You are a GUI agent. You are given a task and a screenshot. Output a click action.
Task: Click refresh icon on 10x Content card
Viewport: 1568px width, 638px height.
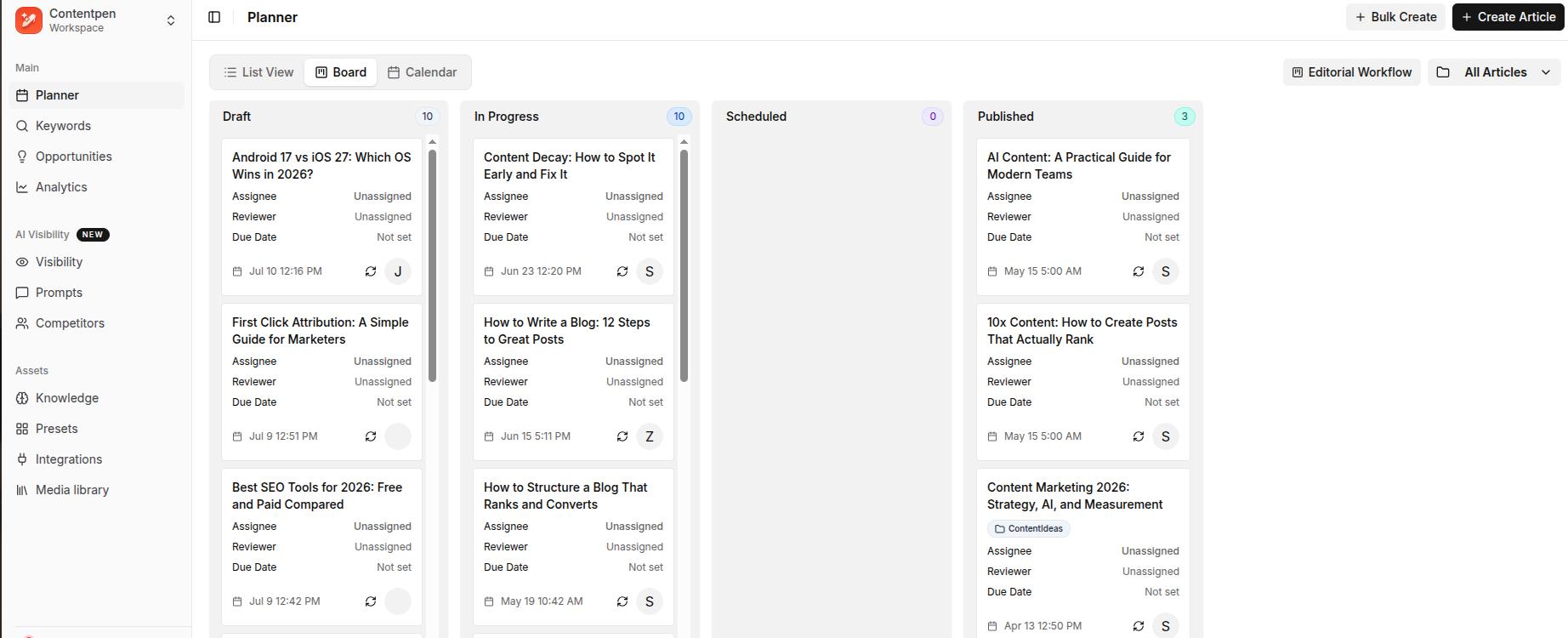pyautogui.click(x=1139, y=436)
